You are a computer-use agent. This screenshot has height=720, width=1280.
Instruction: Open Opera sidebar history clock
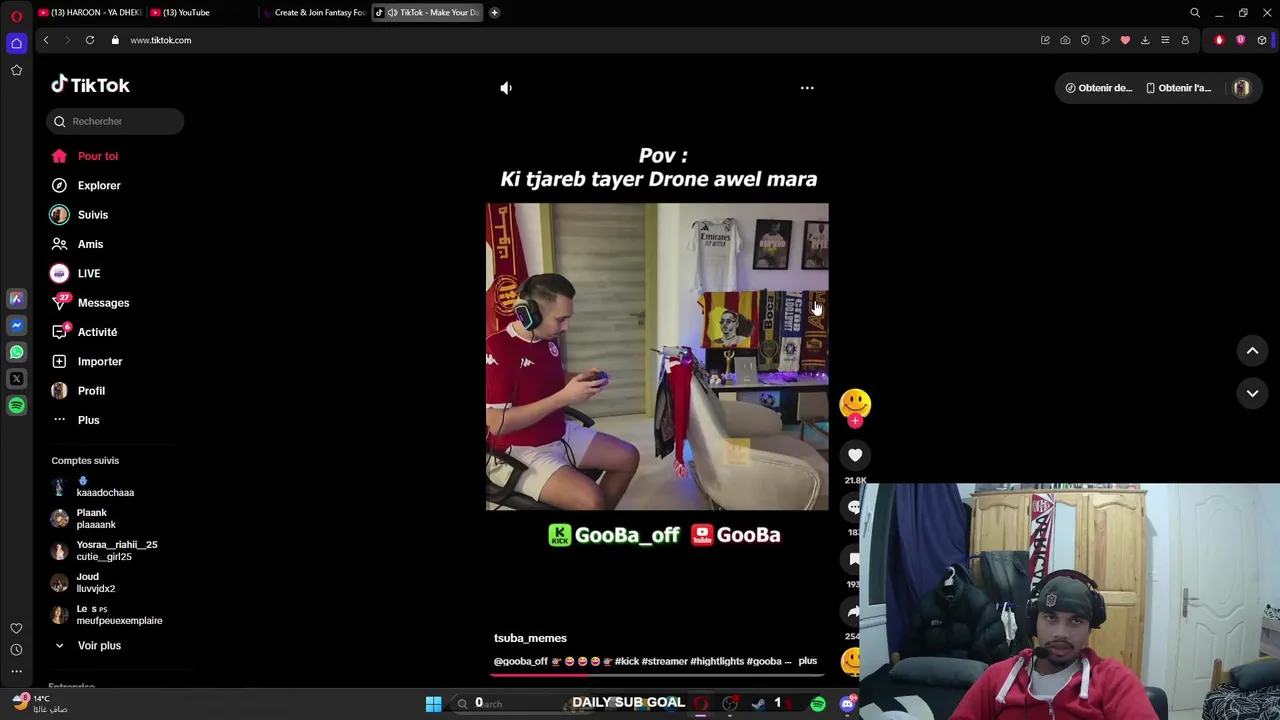click(16, 649)
